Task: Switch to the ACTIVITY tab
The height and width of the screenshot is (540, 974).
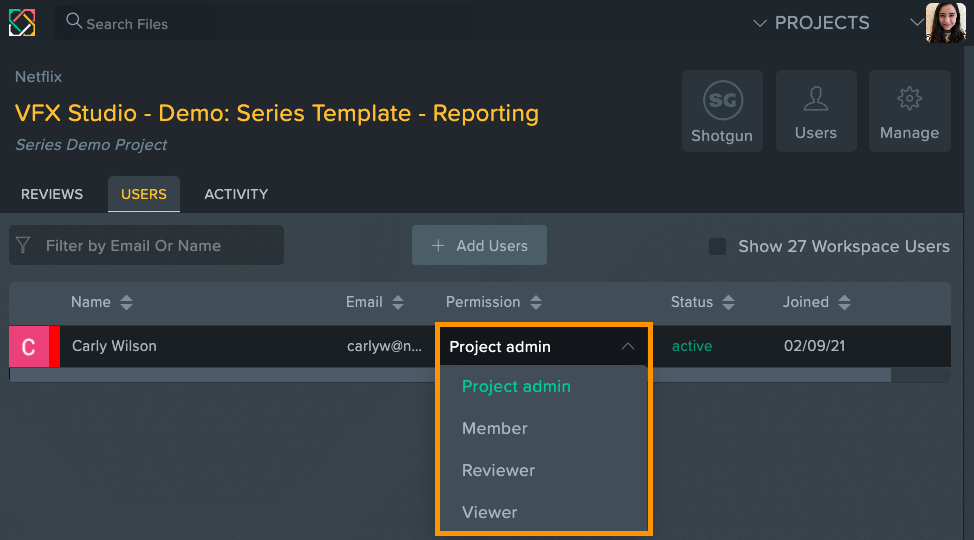Action: (236, 194)
